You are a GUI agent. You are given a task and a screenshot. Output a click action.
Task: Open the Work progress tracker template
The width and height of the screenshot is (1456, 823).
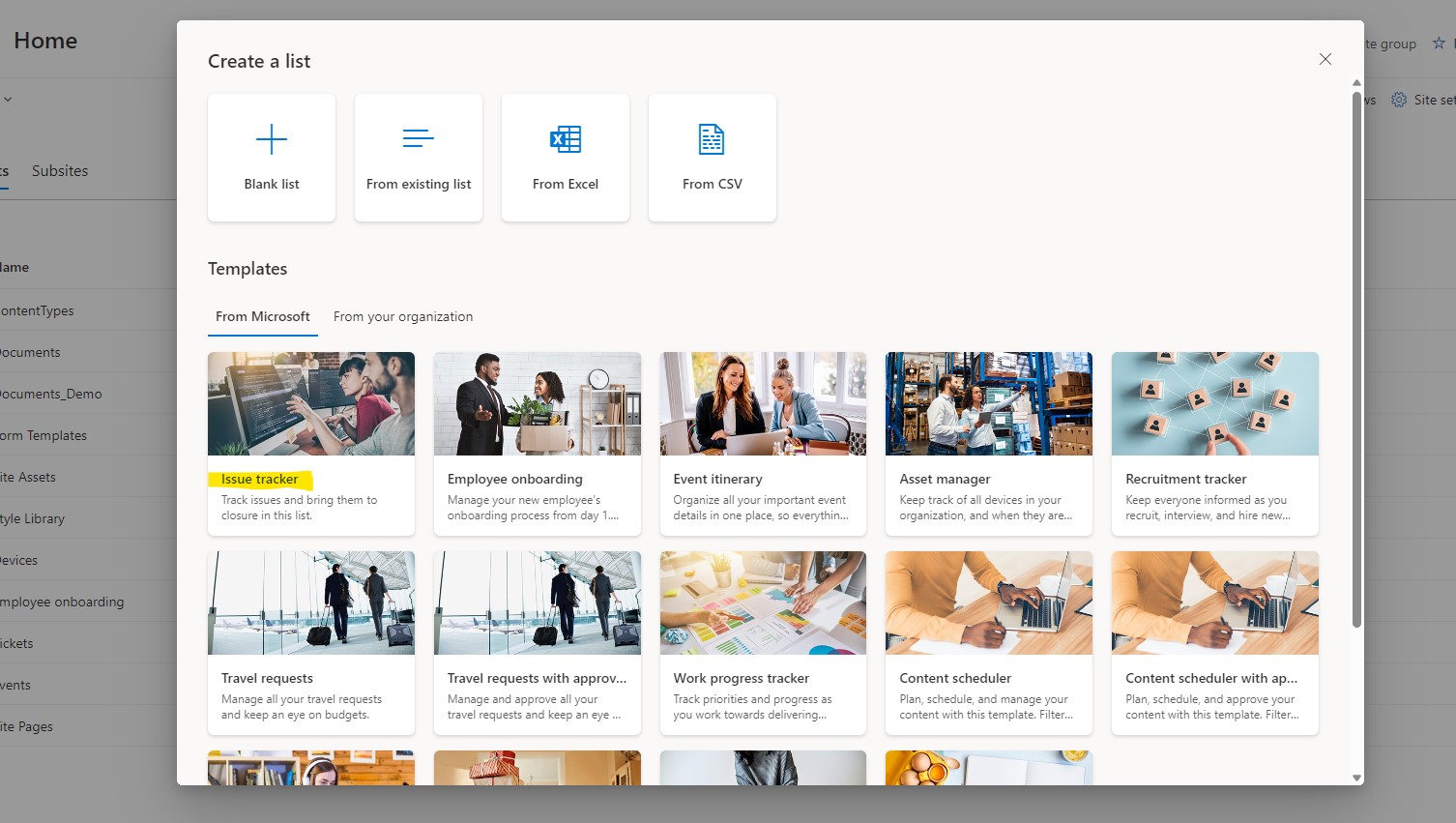[763, 642]
